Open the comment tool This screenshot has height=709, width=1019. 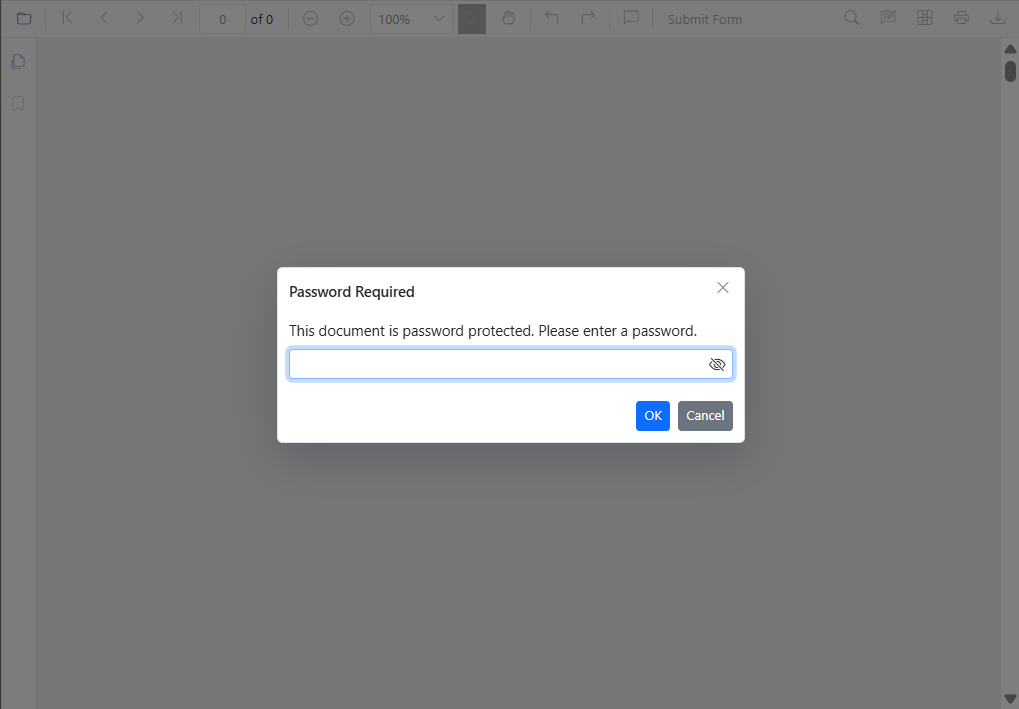[631, 18]
